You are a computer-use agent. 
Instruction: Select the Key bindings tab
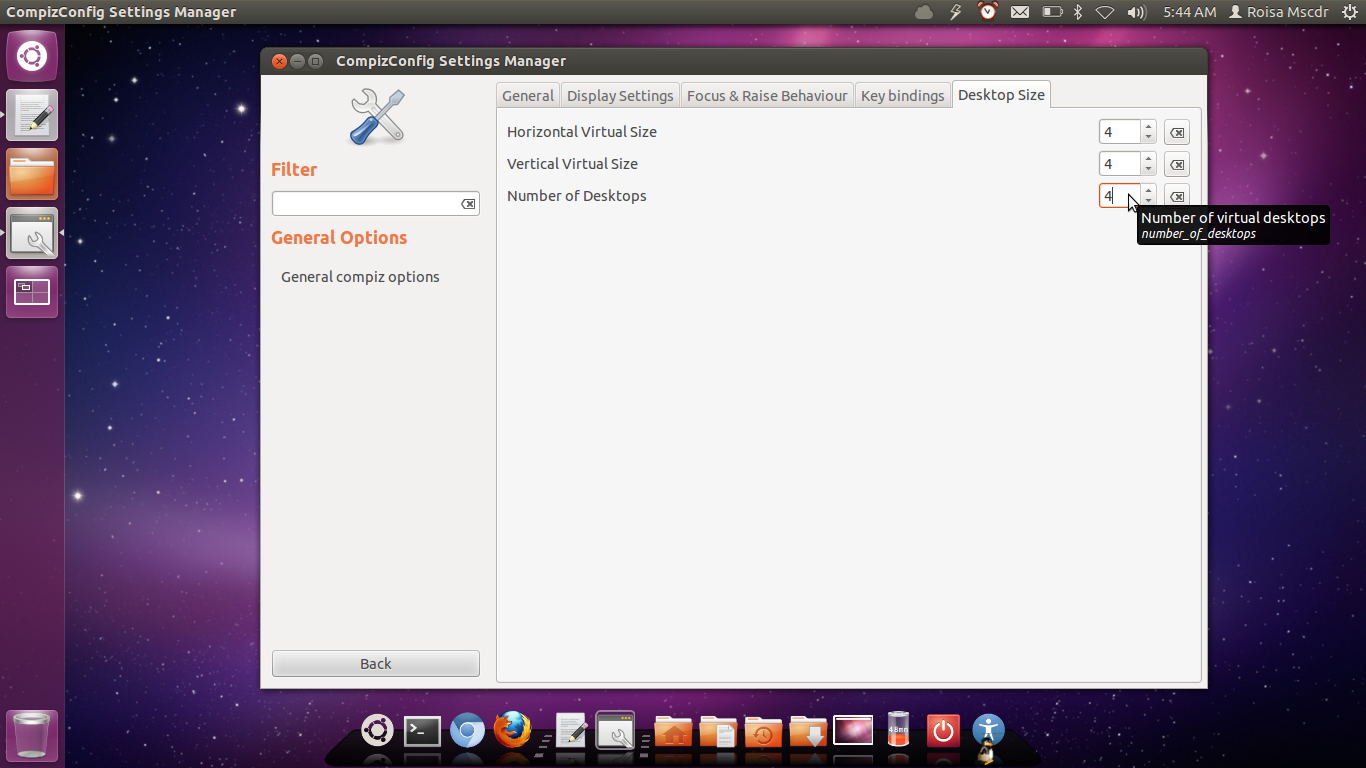[903, 95]
